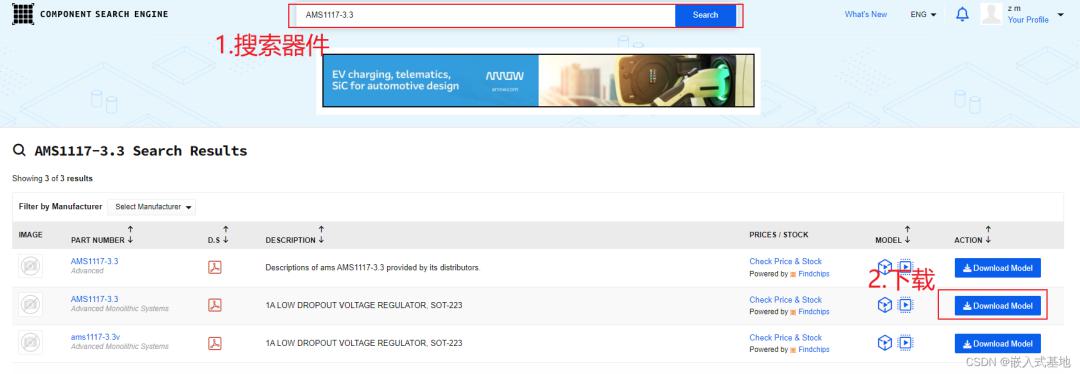View 3D model cube icon in first row
Image resolution: width=1080 pixels, height=374 pixels.
coord(885,267)
